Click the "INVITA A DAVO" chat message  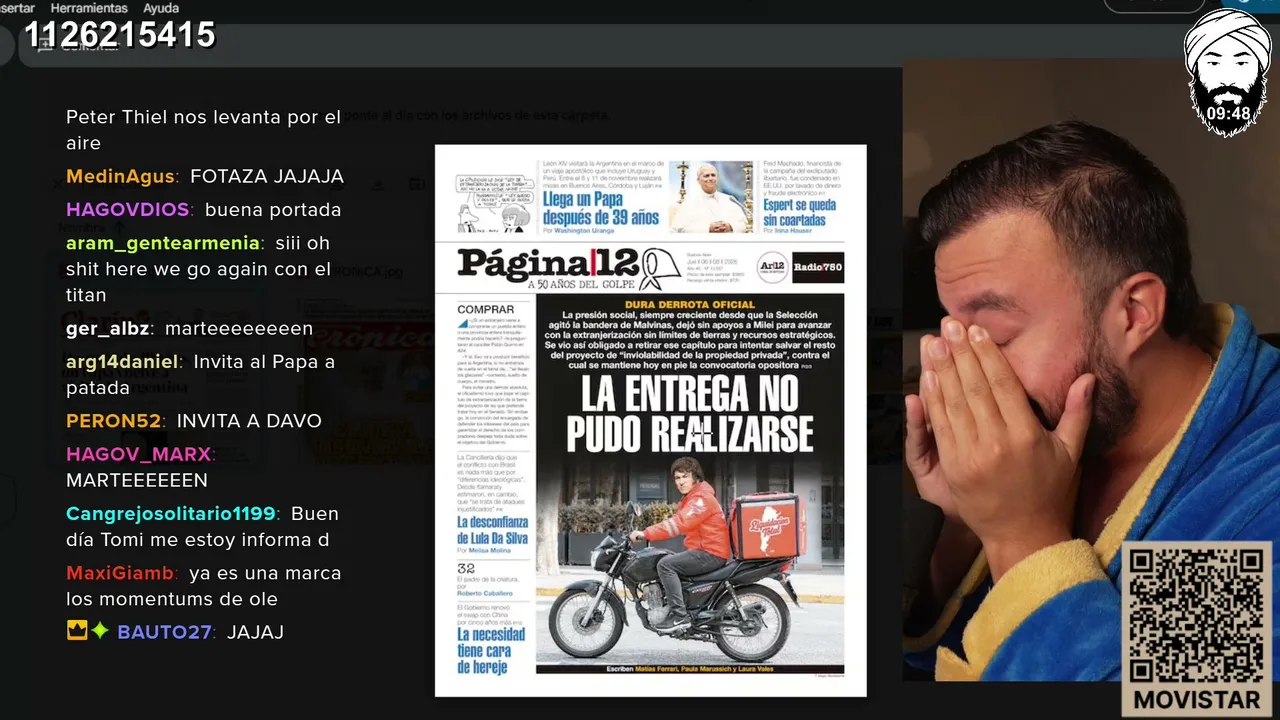pyautogui.click(x=249, y=421)
